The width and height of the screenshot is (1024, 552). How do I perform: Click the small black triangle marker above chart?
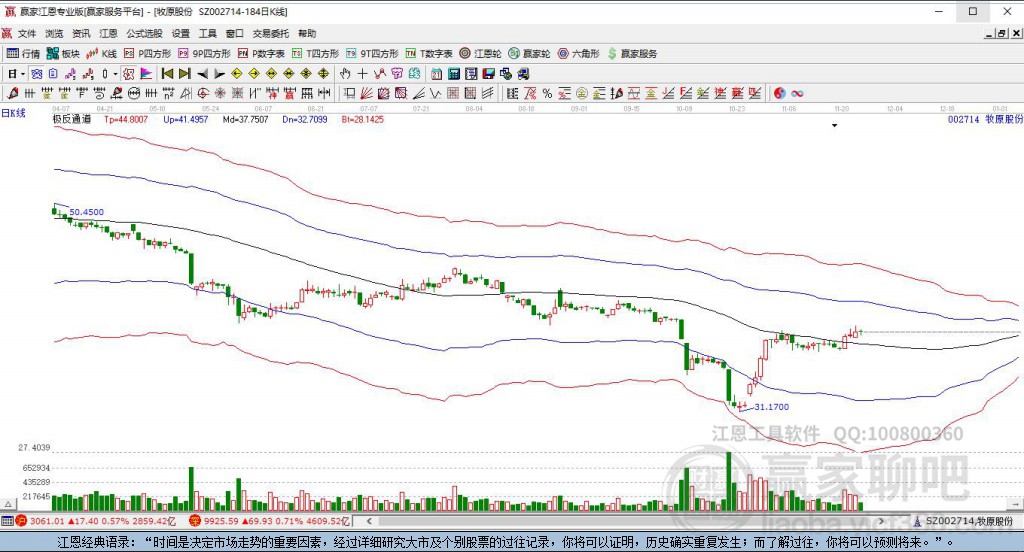click(835, 125)
